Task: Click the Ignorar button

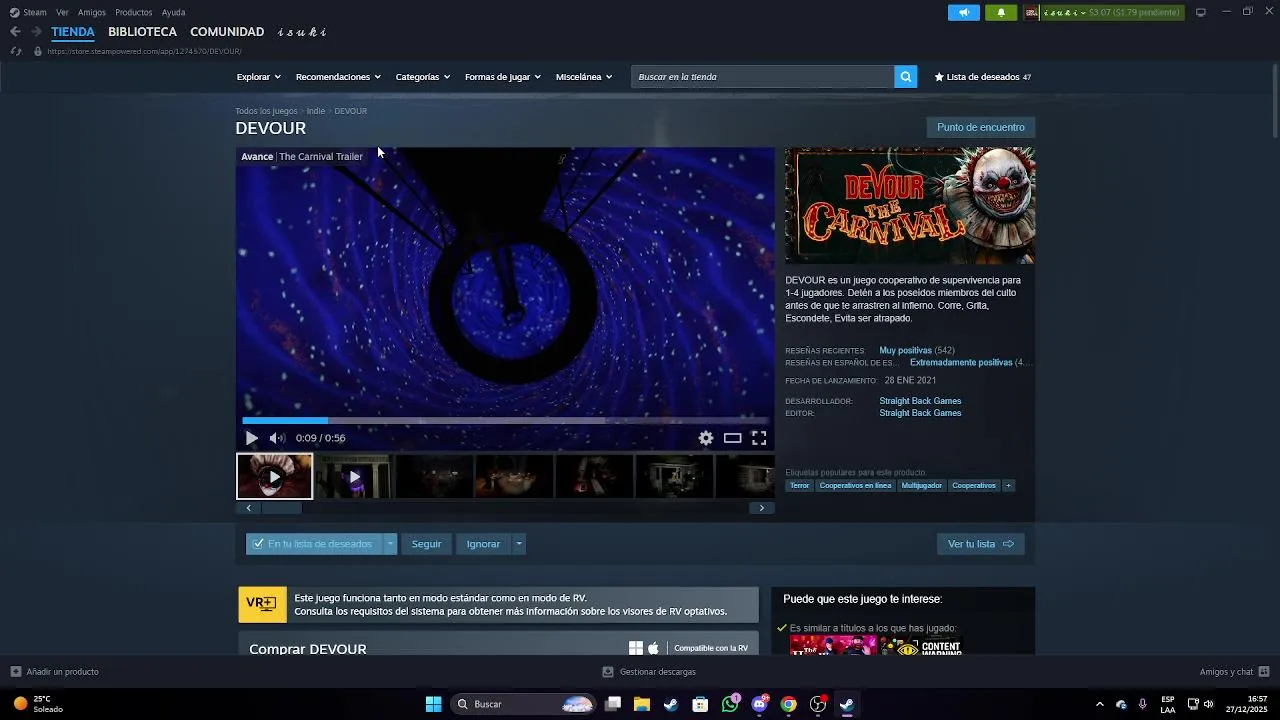Action: [x=483, y=544]
